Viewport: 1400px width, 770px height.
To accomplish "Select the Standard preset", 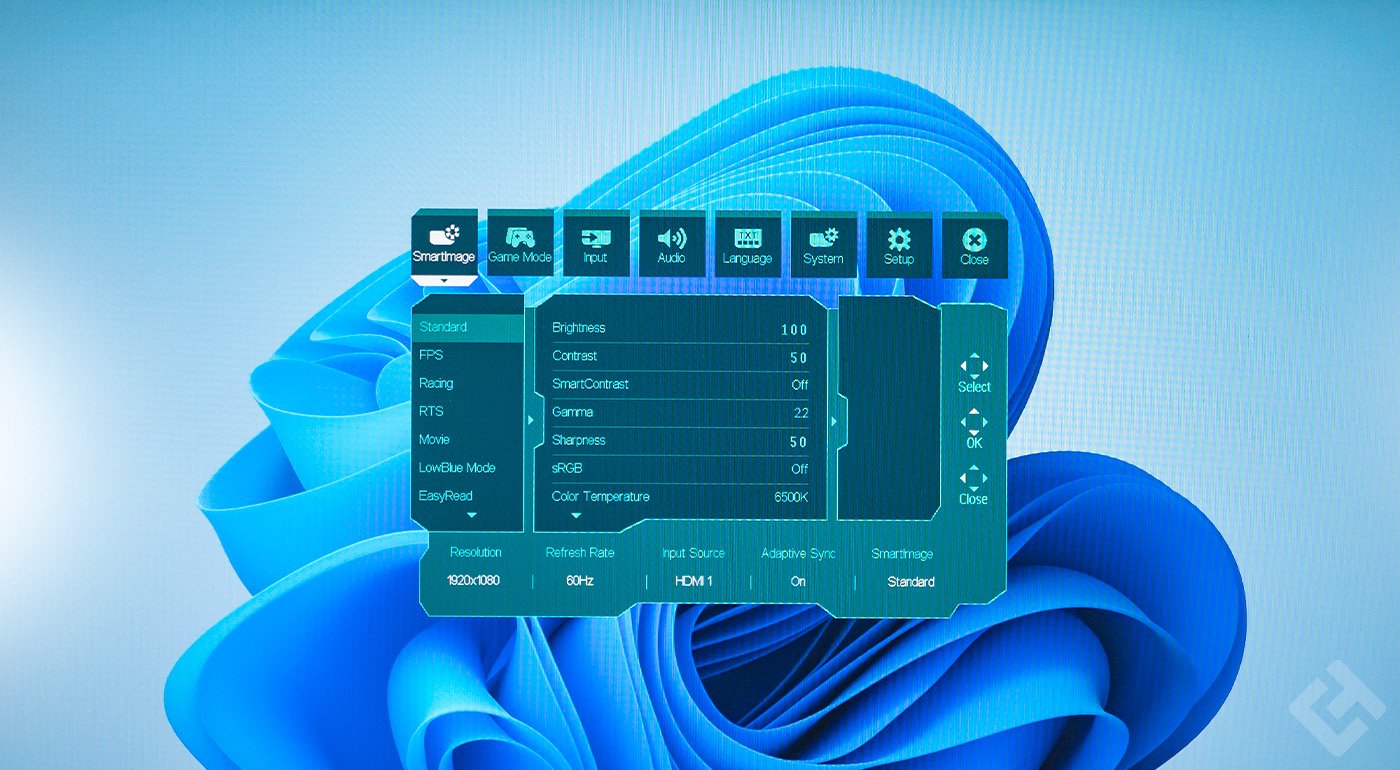I will pos(467,327).
